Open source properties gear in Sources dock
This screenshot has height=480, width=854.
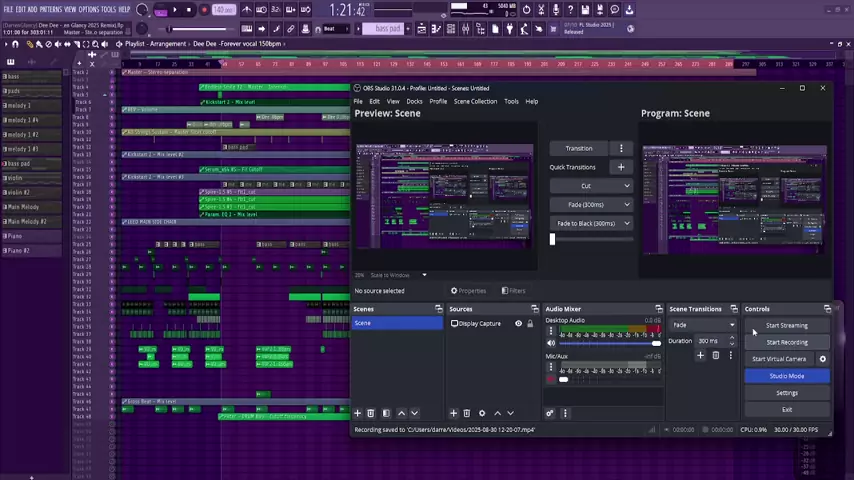pos(481,413)
